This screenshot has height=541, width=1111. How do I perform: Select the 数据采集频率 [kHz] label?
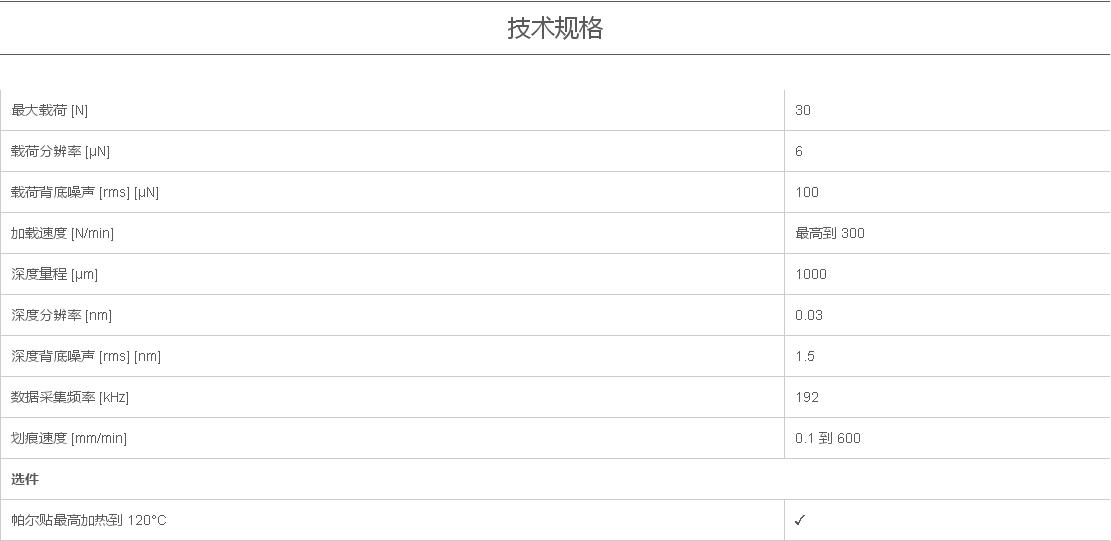coord(70,397)
